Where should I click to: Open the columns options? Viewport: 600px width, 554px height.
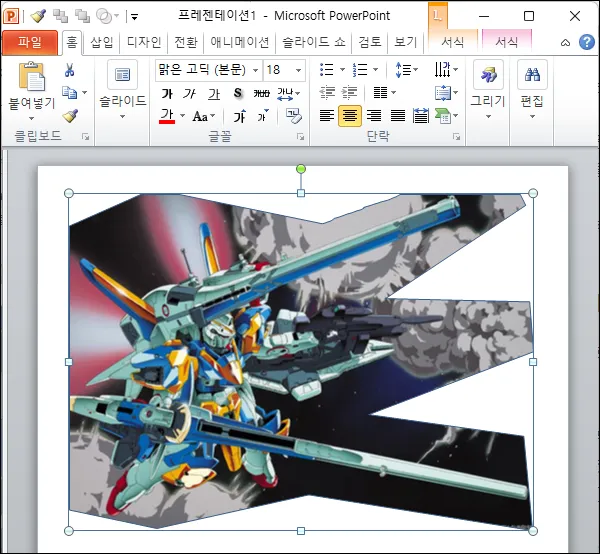385,92
